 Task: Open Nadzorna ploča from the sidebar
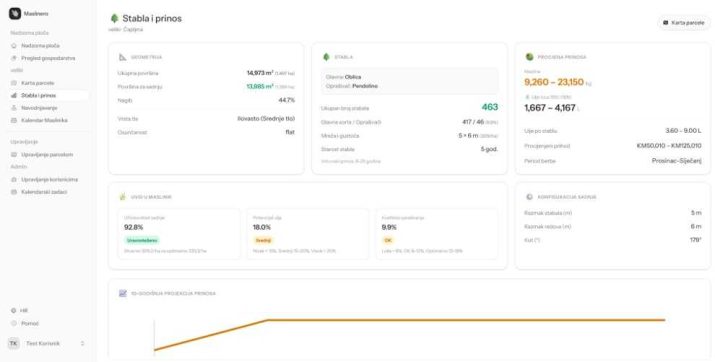coord(40,46)
